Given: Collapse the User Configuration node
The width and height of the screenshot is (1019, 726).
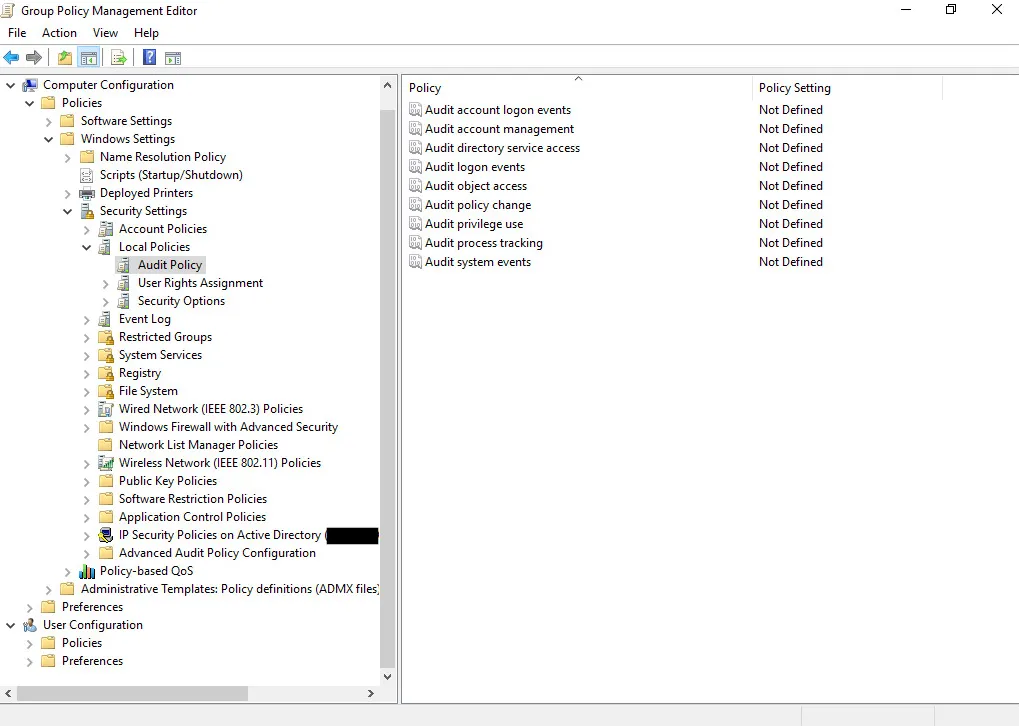Looking at the screenshot, I should (x=10, y=624).
